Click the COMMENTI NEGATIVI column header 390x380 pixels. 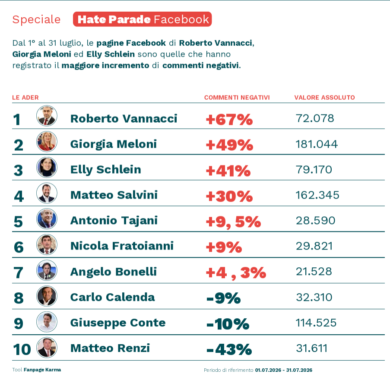237,97
